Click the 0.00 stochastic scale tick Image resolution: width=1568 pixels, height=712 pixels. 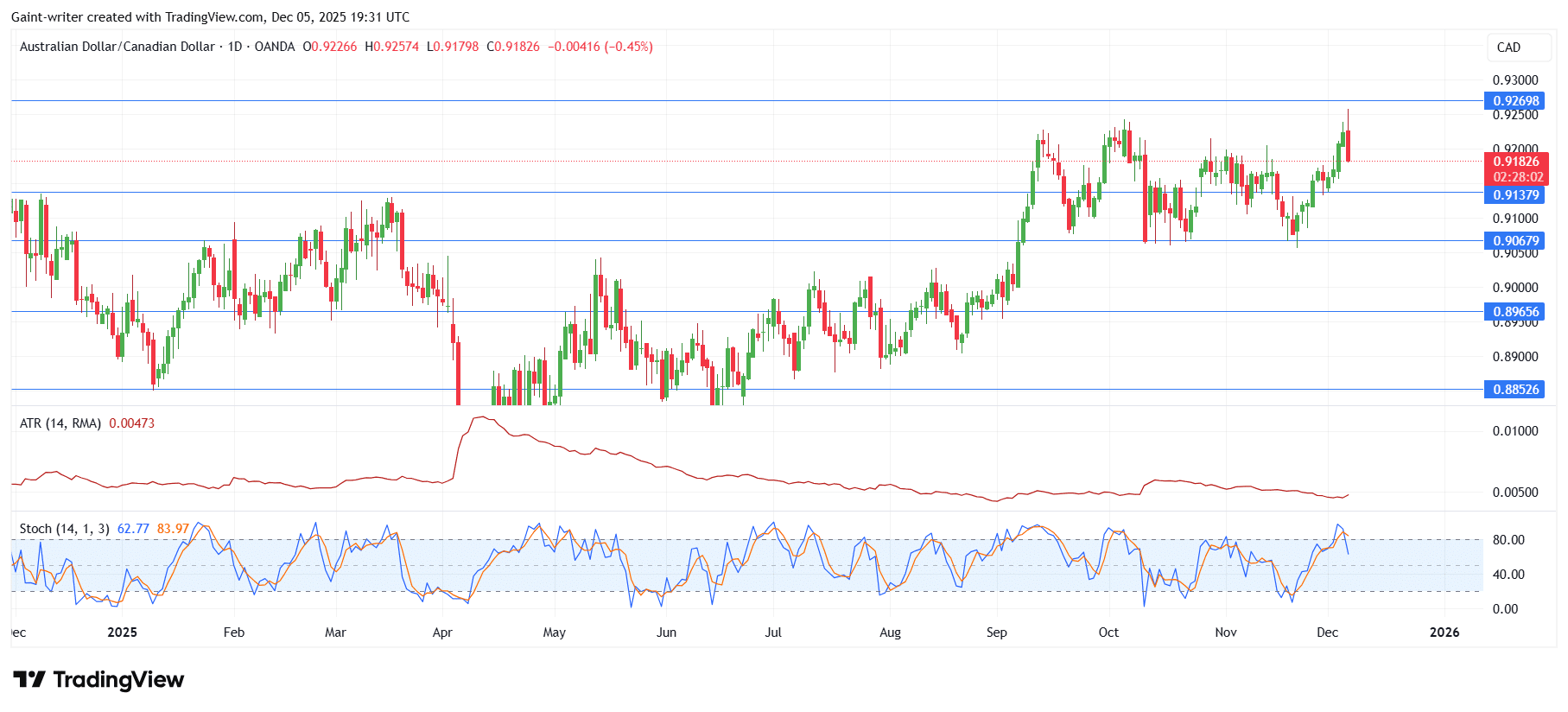[1505, 609]
